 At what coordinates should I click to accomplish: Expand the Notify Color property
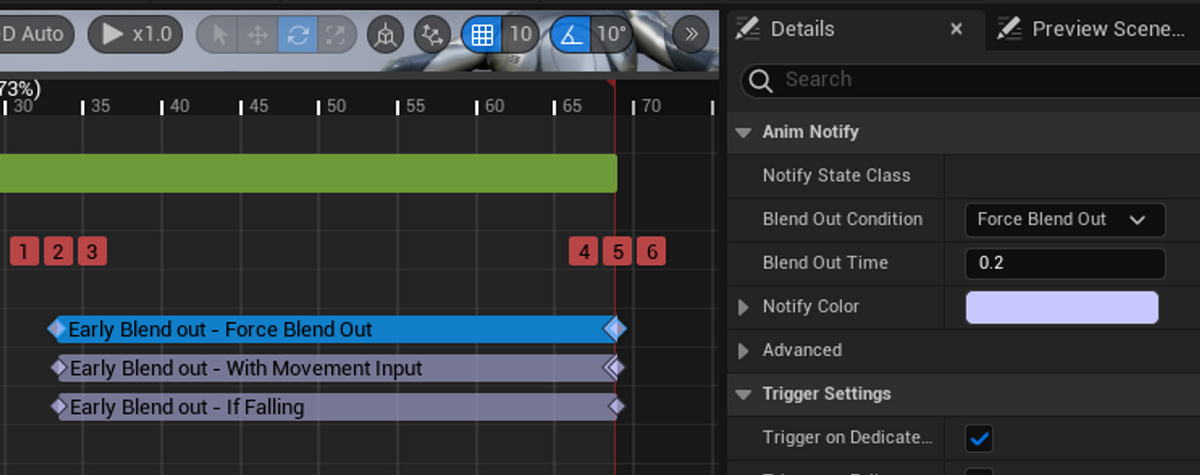743,307
